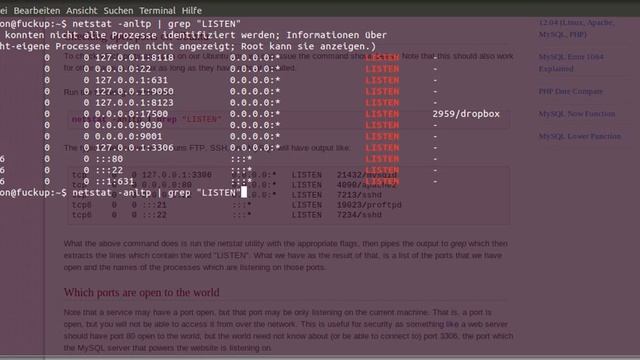This screenshot has width=640, height=360.
Task: Click the terminal prompt cursor line
Action: [x=123, y=192]
